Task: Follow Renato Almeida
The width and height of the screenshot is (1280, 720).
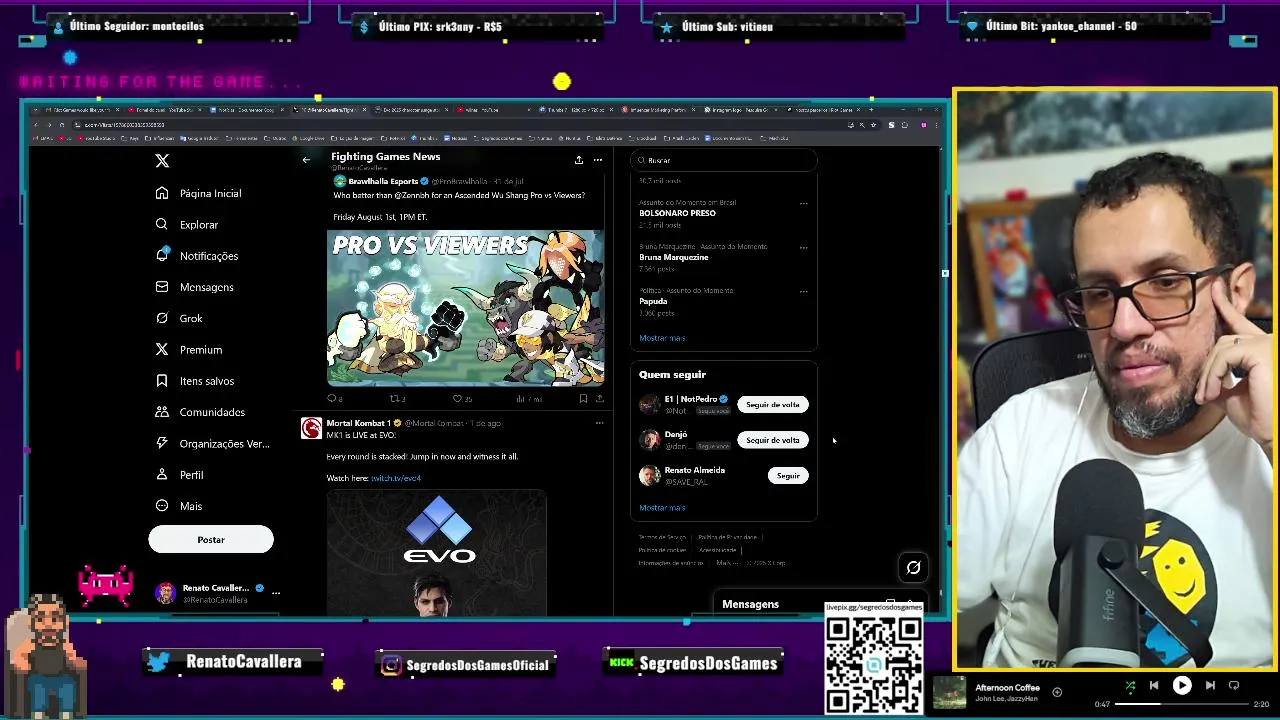Action: (788, 476)
